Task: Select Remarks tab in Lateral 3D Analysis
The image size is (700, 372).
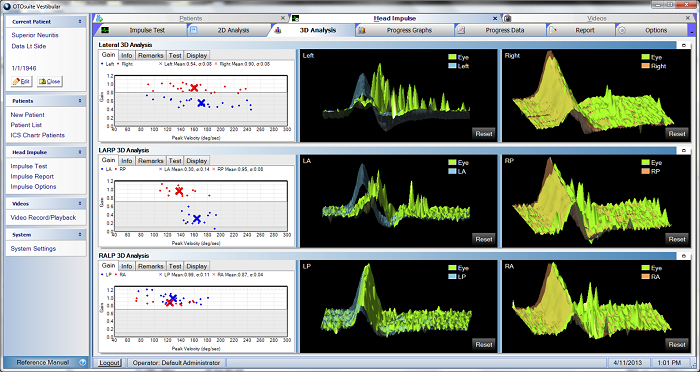Action: (150, 55)
